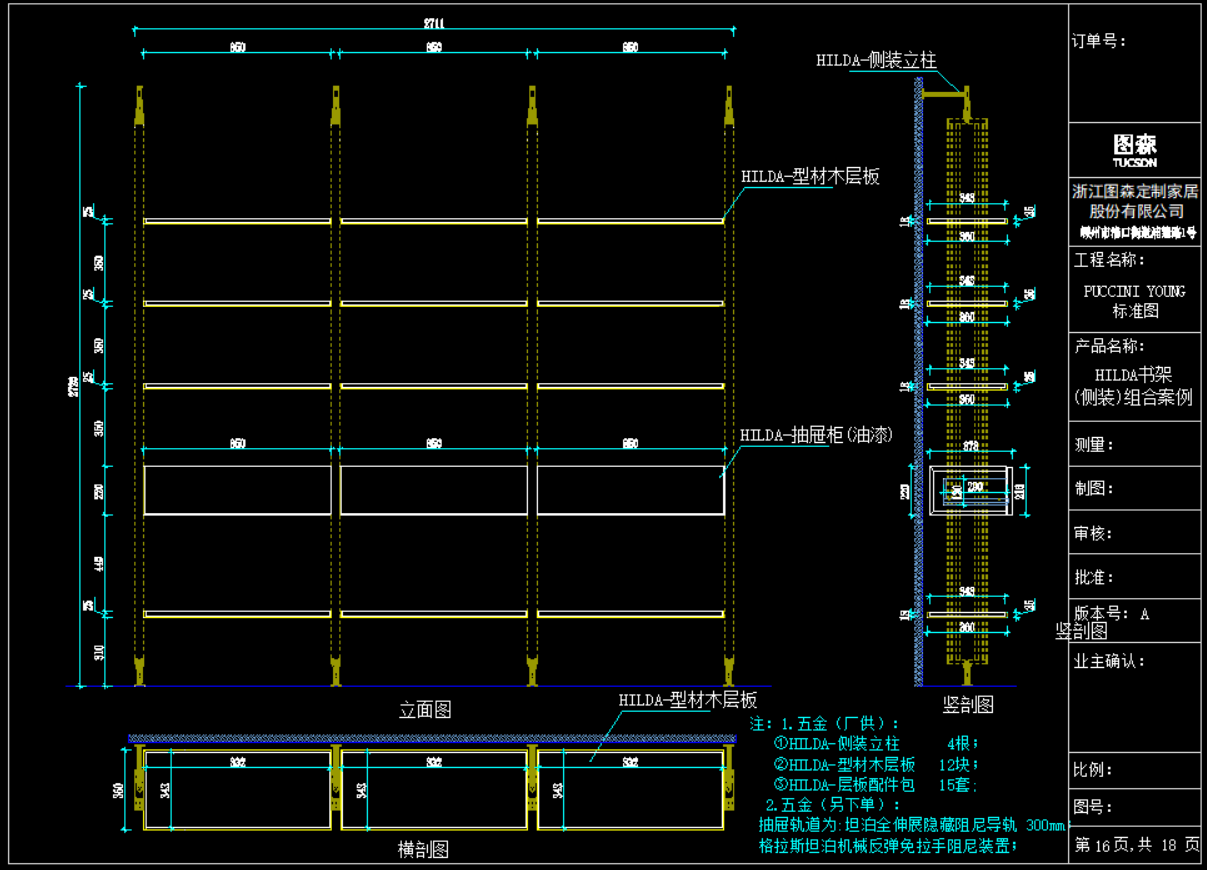The width and height of the screenshot is (1207, 870).
Task: Click the 批准 field in title block
Action: (1093, 577)
